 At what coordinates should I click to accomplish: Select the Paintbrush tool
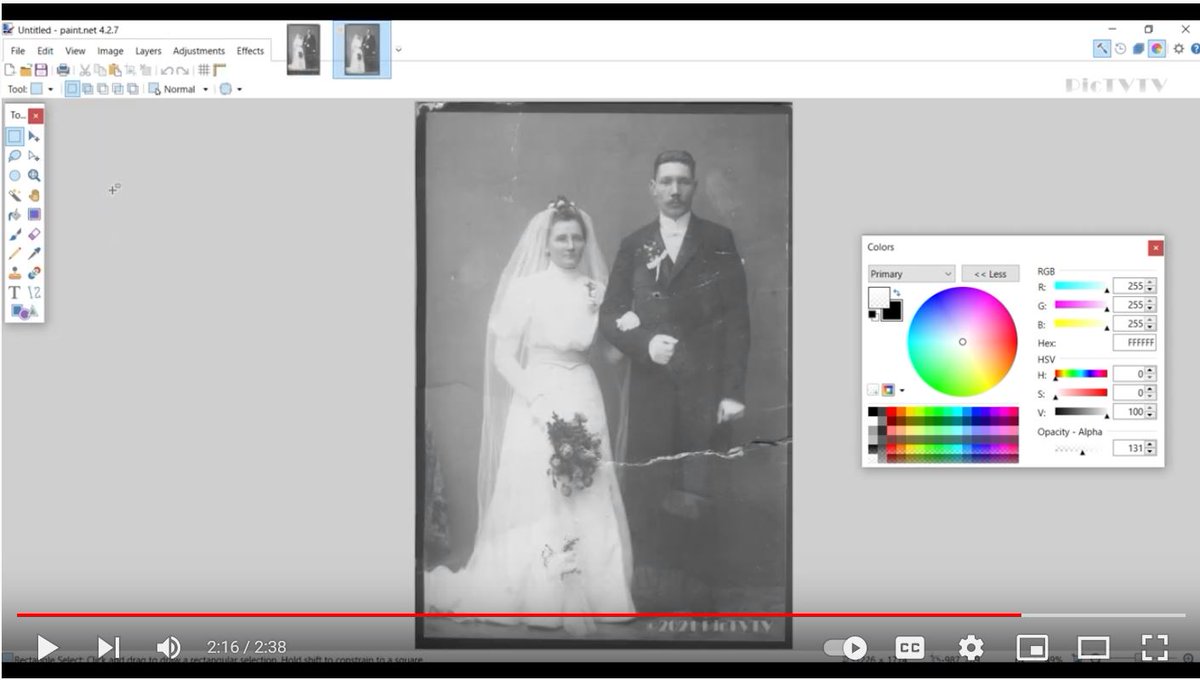[15, 234]
